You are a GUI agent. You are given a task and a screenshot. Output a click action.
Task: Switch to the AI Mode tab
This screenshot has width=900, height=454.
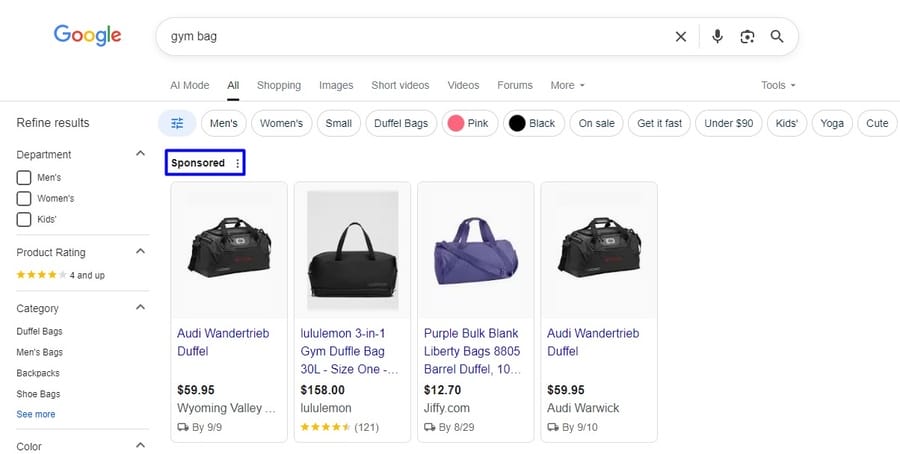[x=189, y=86]
